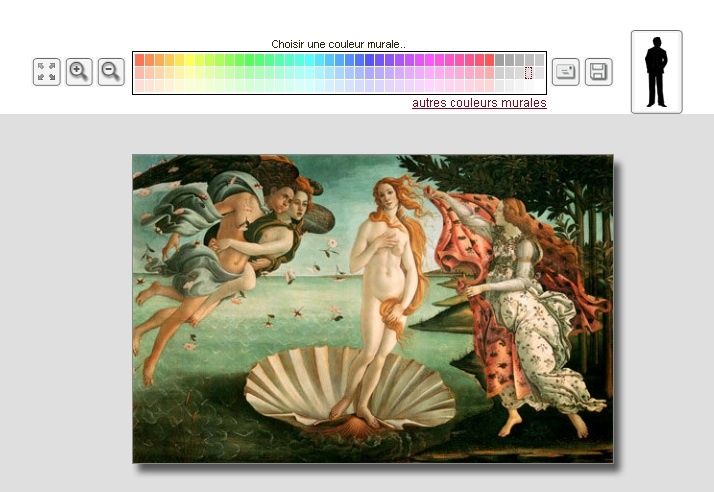Pick the saturated red swatch, top-left
This screenshot has width=714, height=492.
(x=140, y=60)
